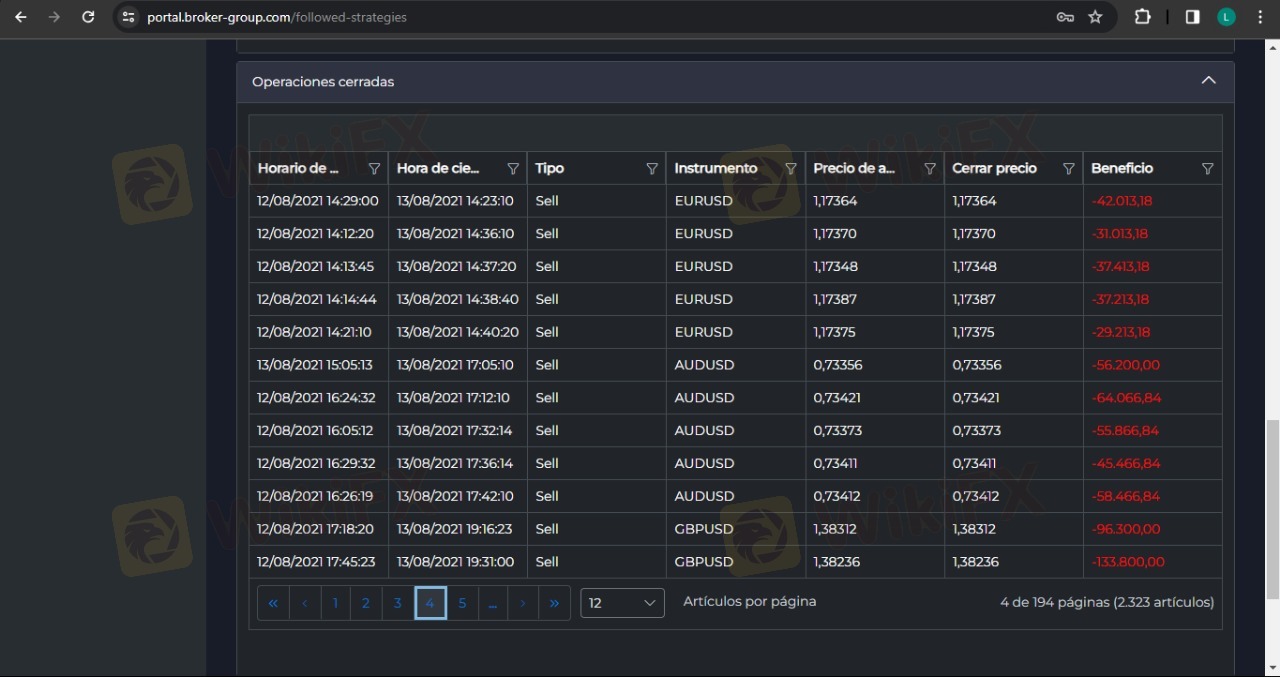The height and width of the screenshot is (677, 1280).
Task: Bookmark this page with star icon
Action: (x=1095, y=17)
